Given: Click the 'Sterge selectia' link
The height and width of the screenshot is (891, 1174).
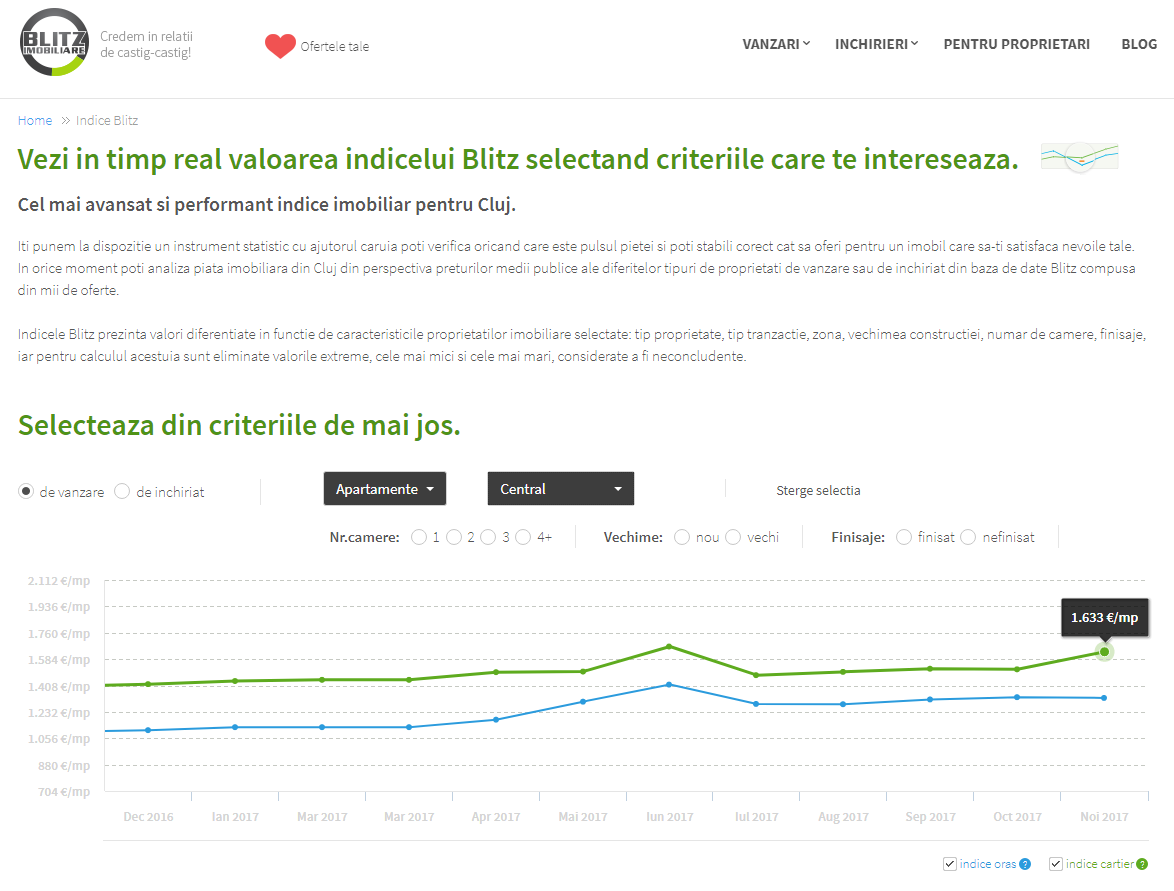Looking at the screenshot, I should (818, 491).
